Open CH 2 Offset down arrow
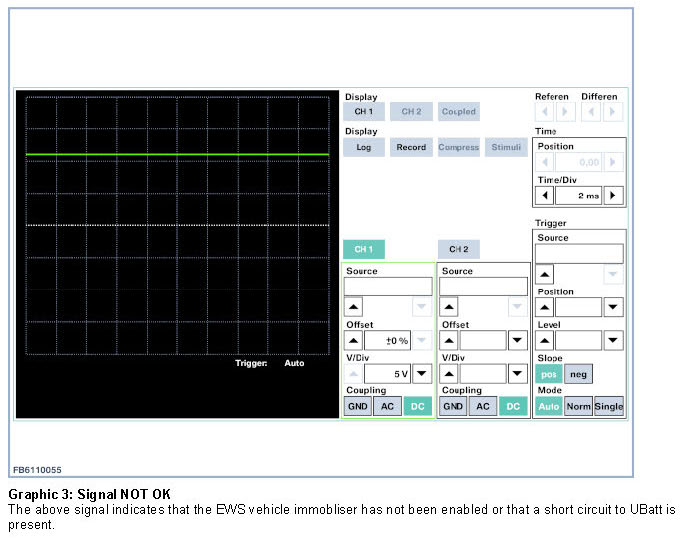This screenshot has width=684, height=541. pos(517,341)
